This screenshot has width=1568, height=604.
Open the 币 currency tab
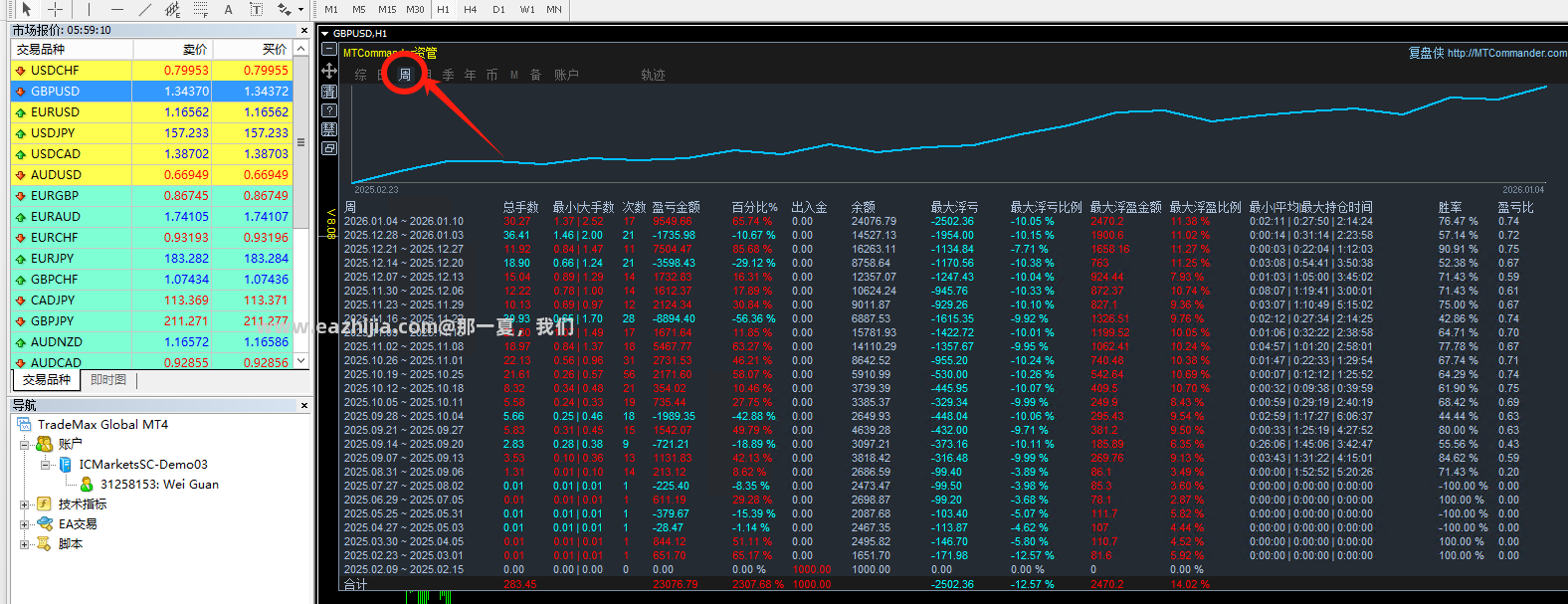(x=492, y=75)
